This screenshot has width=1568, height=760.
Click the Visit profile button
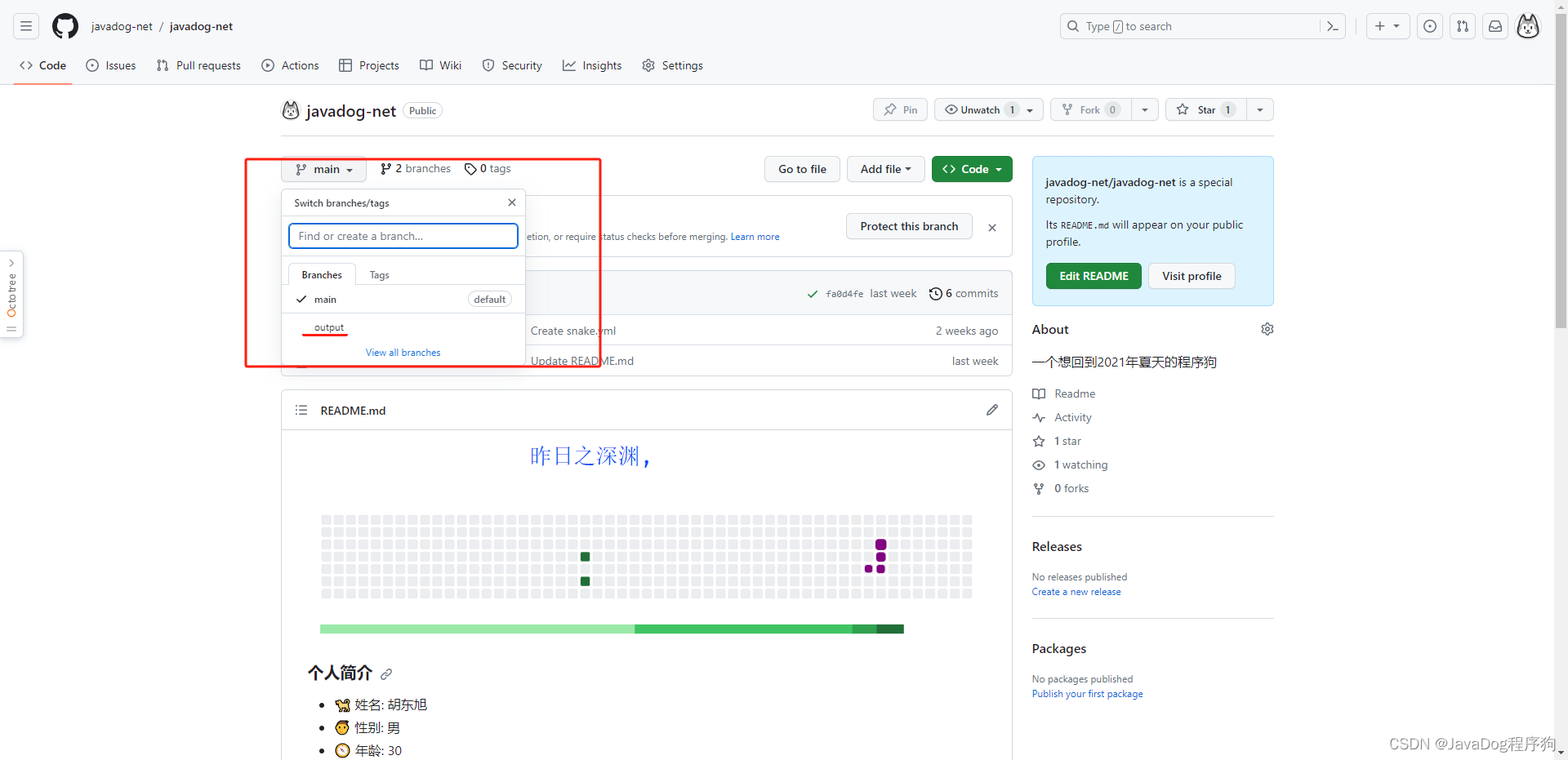click(1192, 276)
